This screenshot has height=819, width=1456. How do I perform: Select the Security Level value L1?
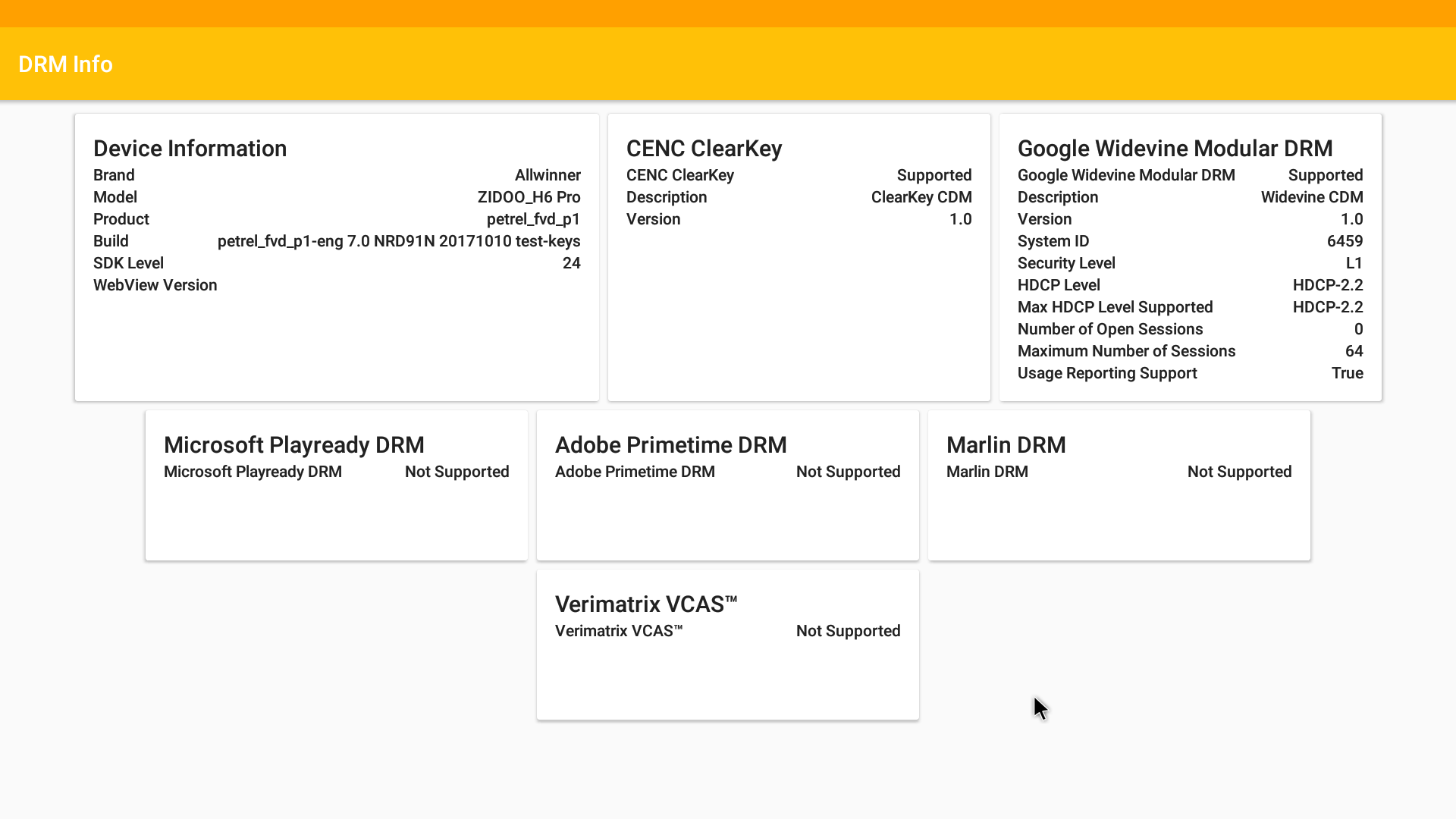(1354, 263)
